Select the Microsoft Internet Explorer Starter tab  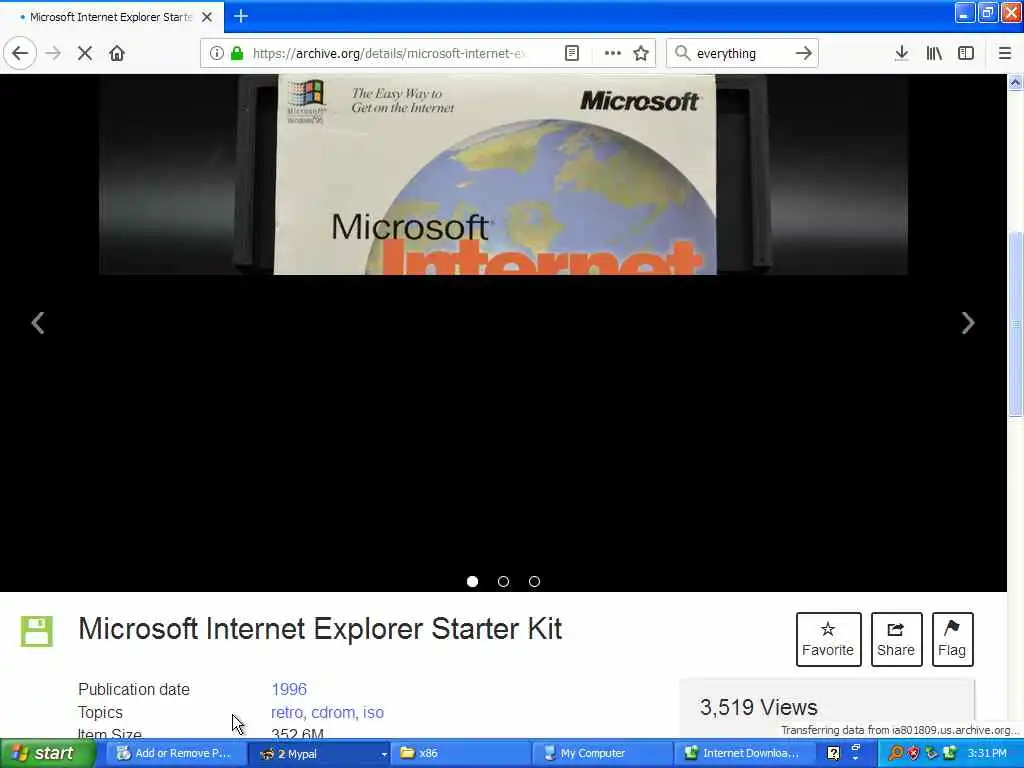coord(112,17)
